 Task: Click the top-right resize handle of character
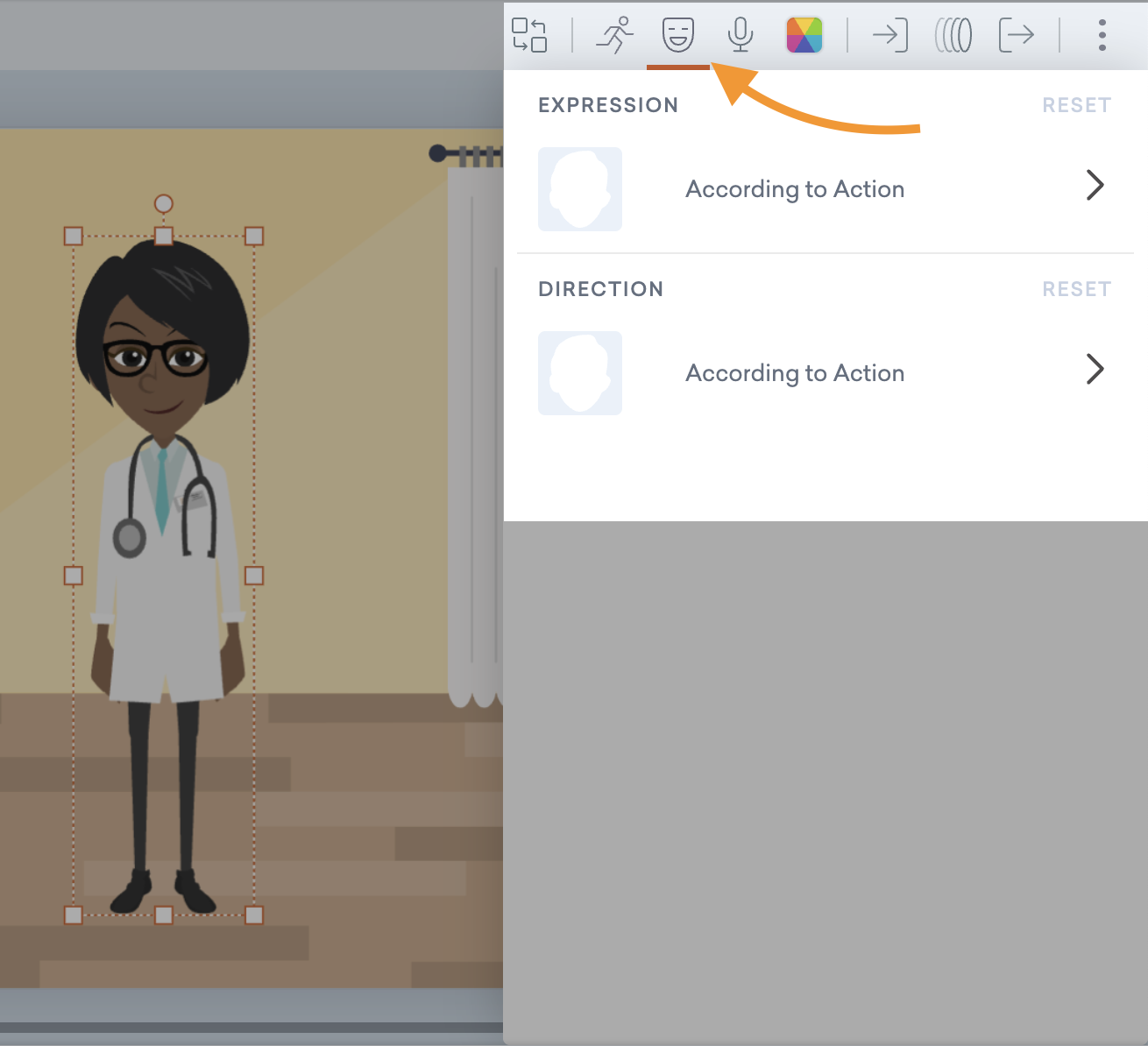point(254,236)
